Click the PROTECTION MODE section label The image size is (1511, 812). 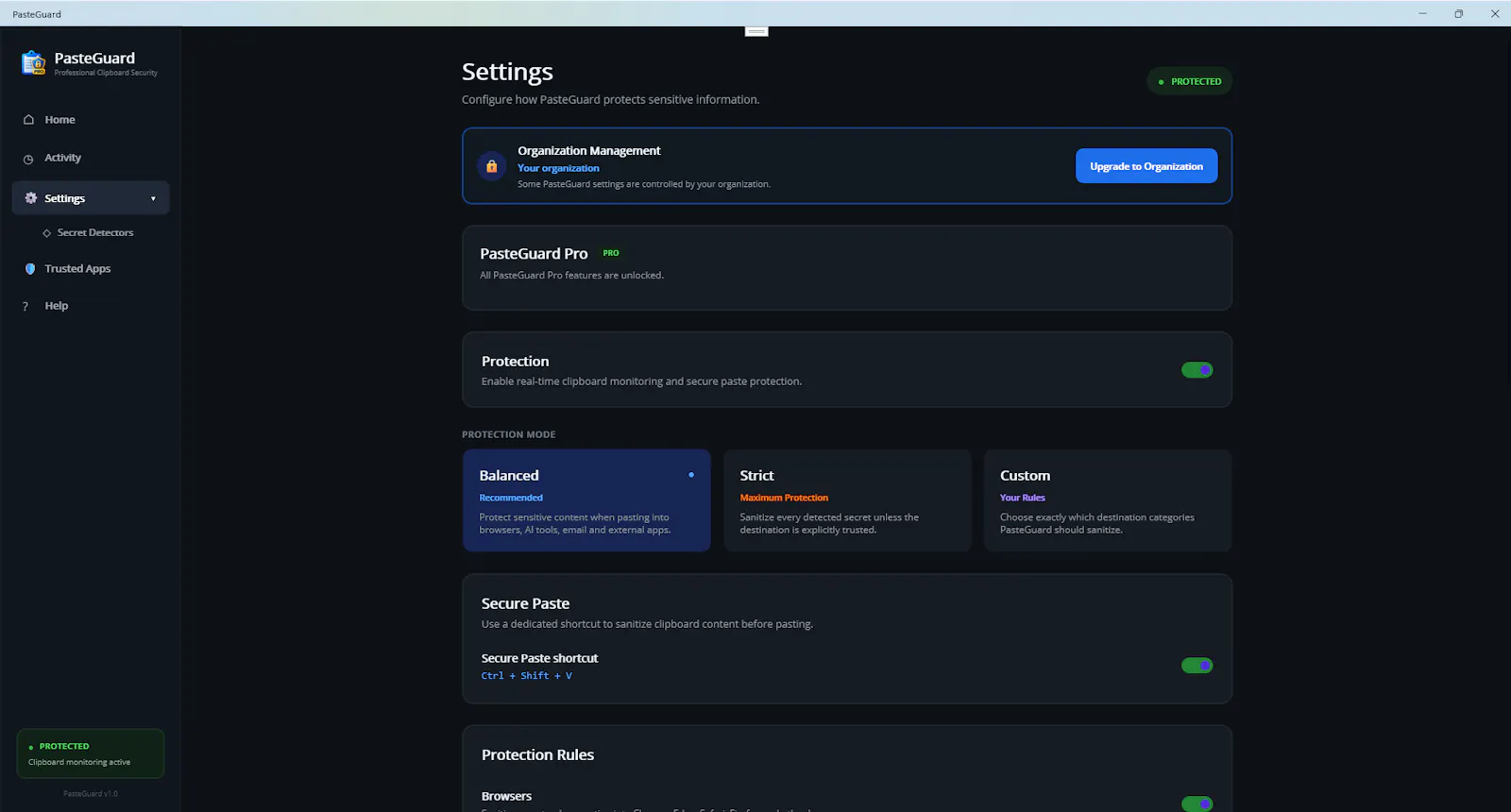coord(509,434)
